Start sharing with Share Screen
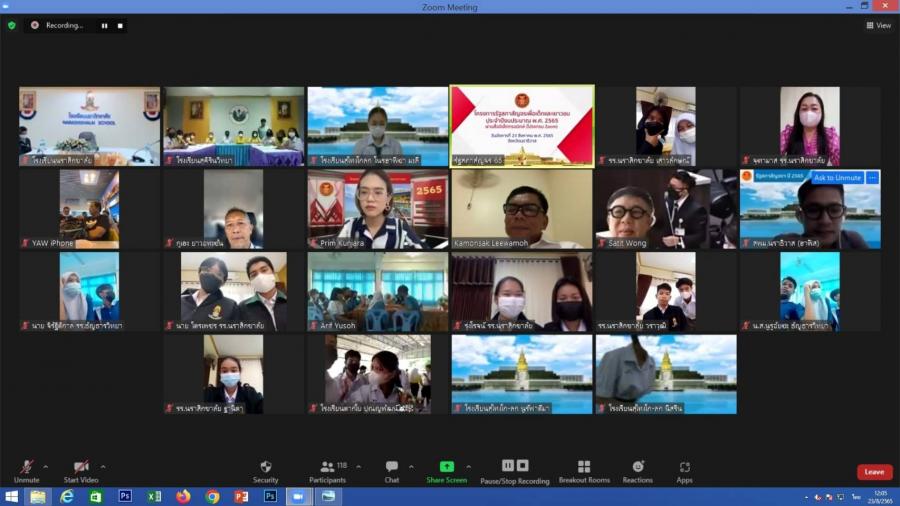Screen dimensions: 900x506 (446, 470)
